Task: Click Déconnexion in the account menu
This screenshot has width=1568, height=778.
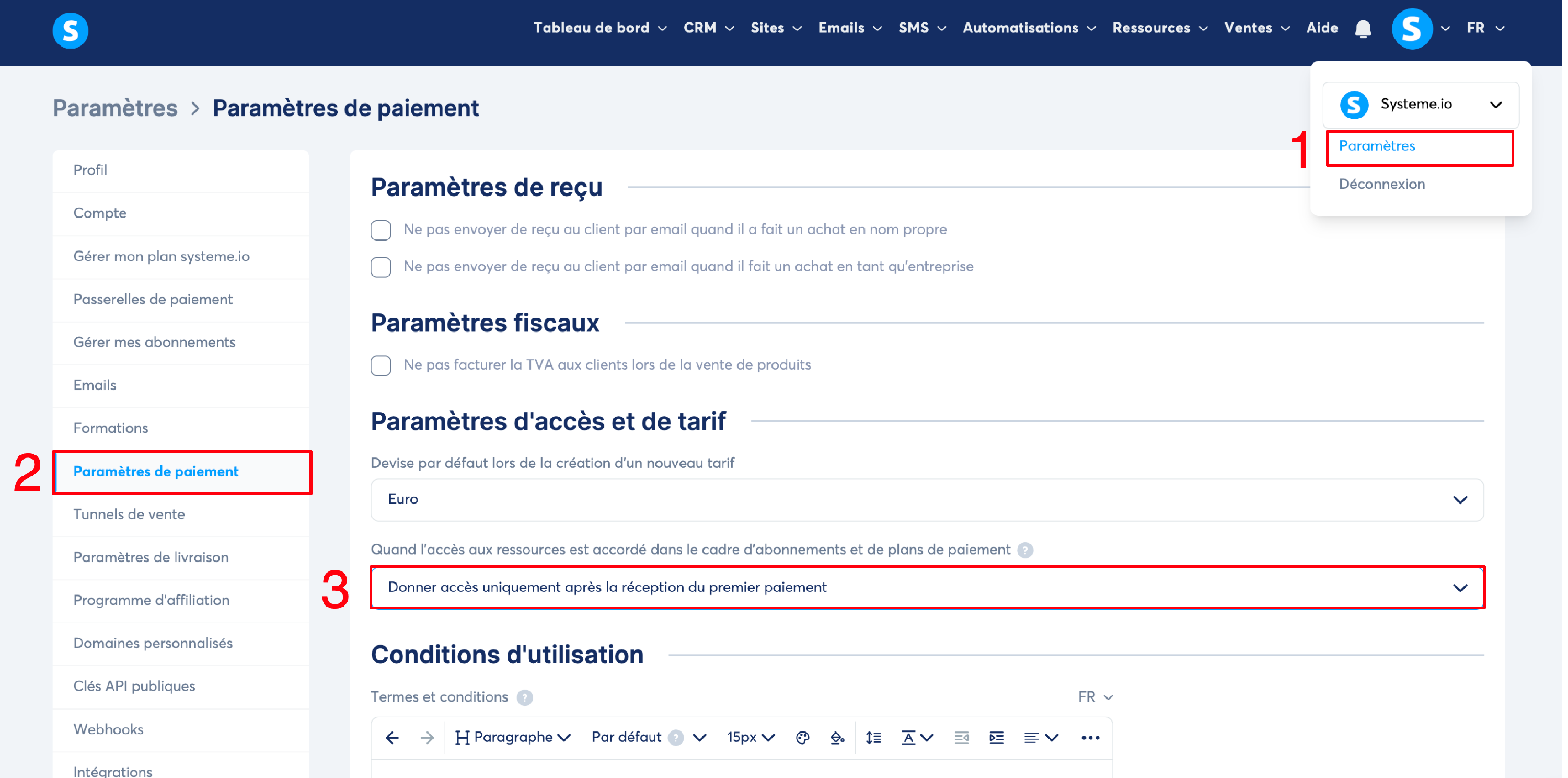Action: (x=1381, y=184)
